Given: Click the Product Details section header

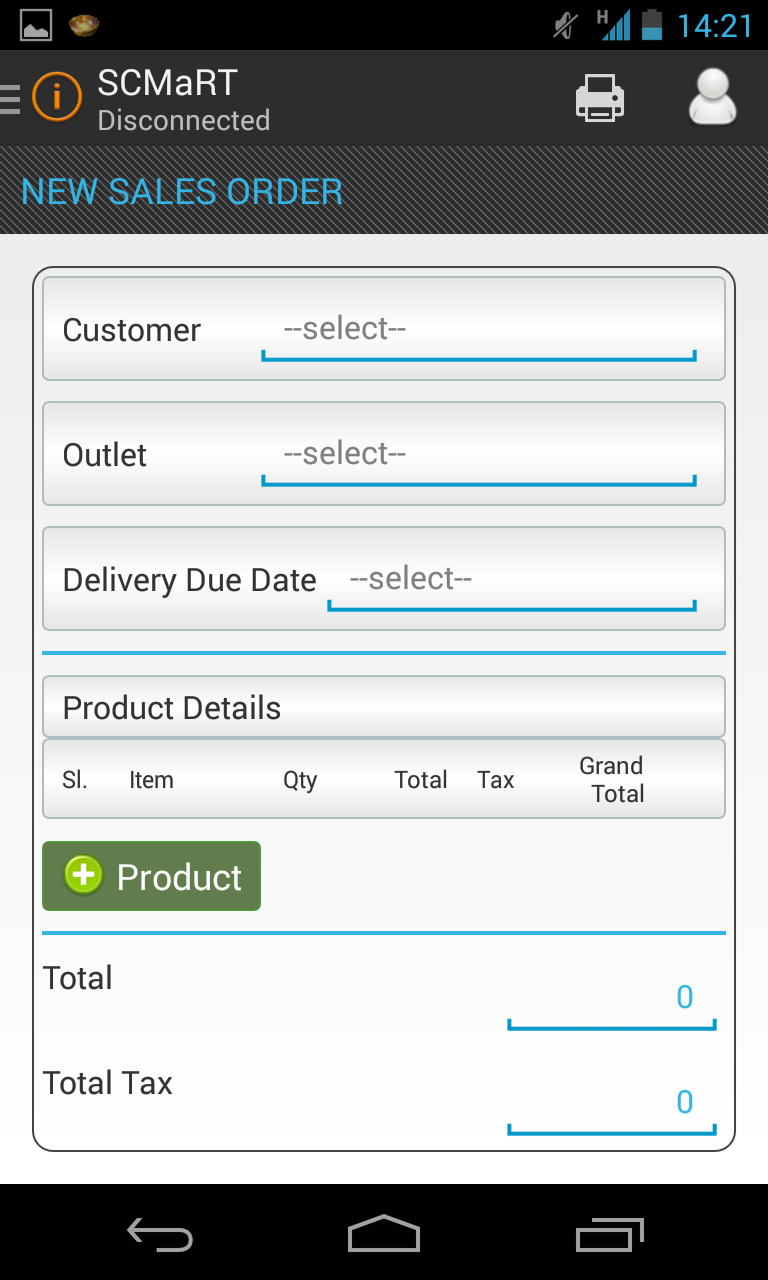Looking at the screenshot, I should click(383, 707).
